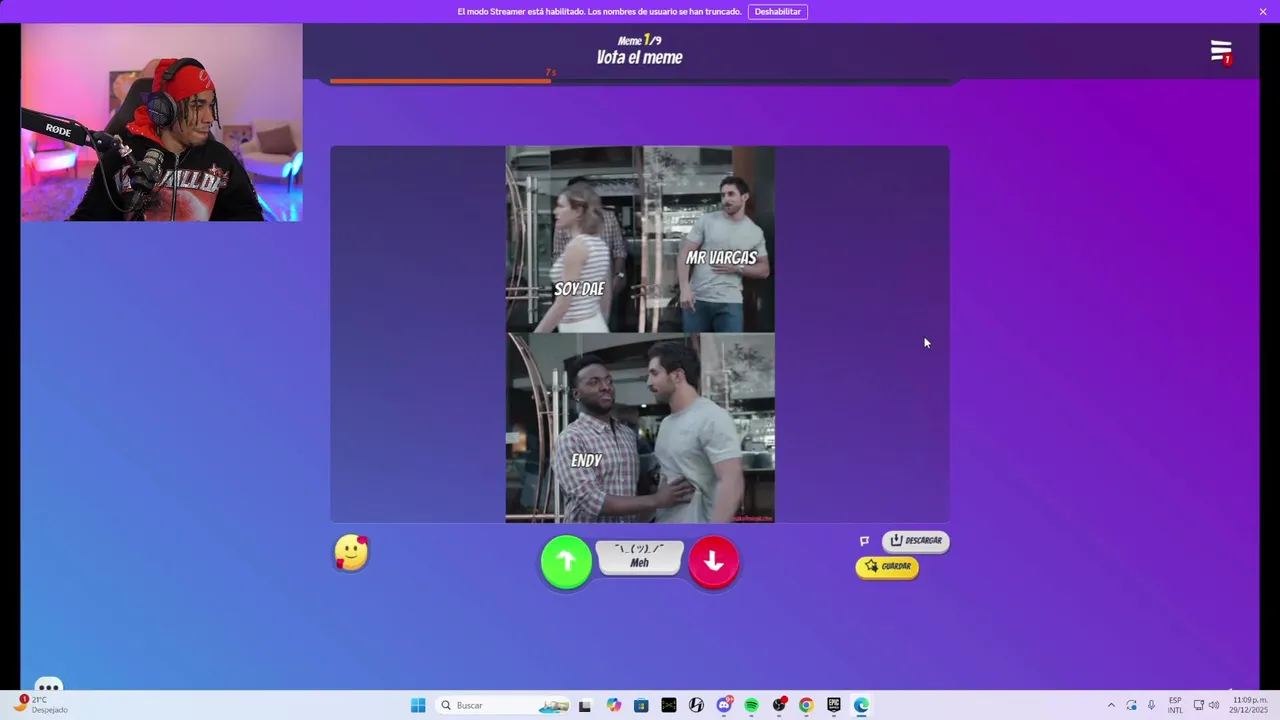Click the Buscar taskbar search box
The height and width of the screenshot is (720, 1280).
[x=503, y=705]
